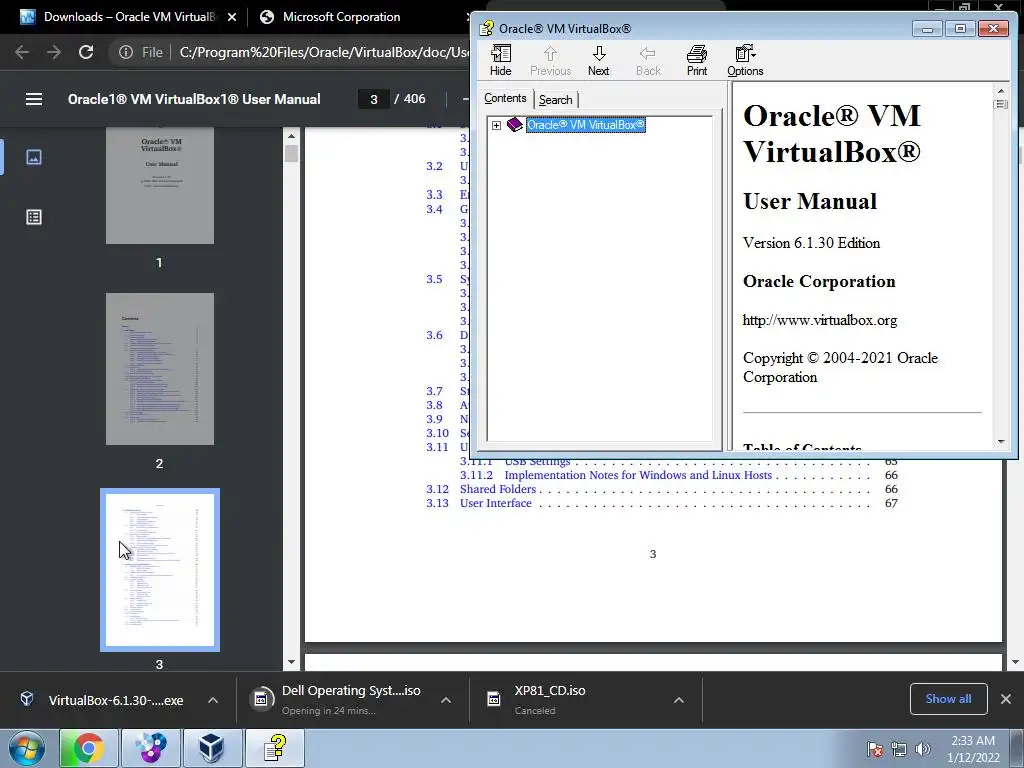Click the help viewer taskbar icon
Viewport: 1024px width, 768px height.
click(x=274, y=748)
